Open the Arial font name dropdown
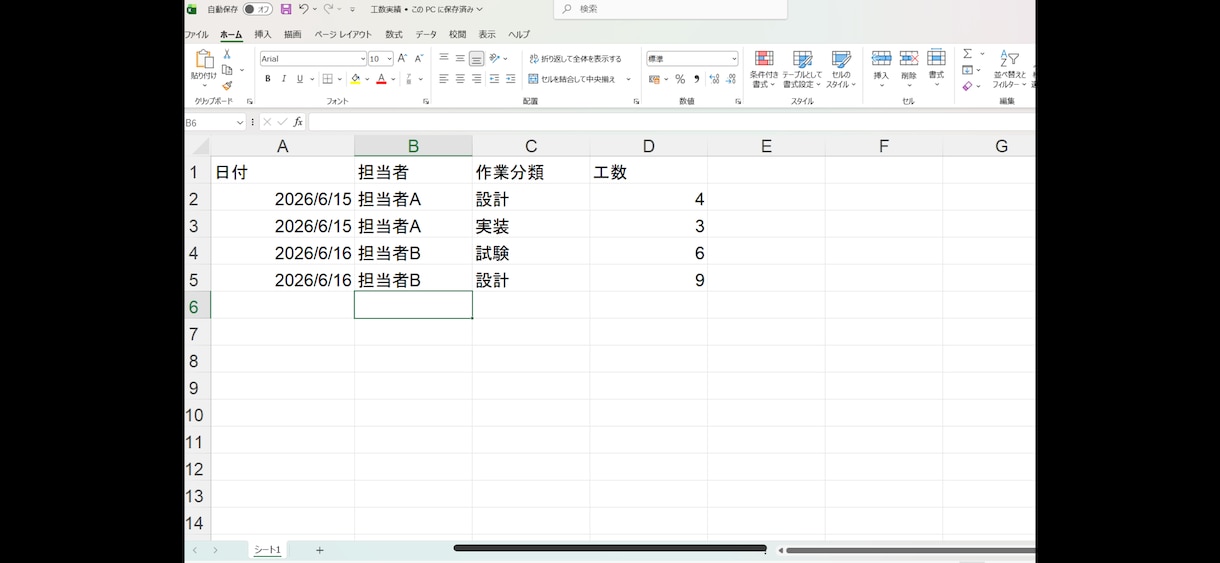 tap(362, 59)
